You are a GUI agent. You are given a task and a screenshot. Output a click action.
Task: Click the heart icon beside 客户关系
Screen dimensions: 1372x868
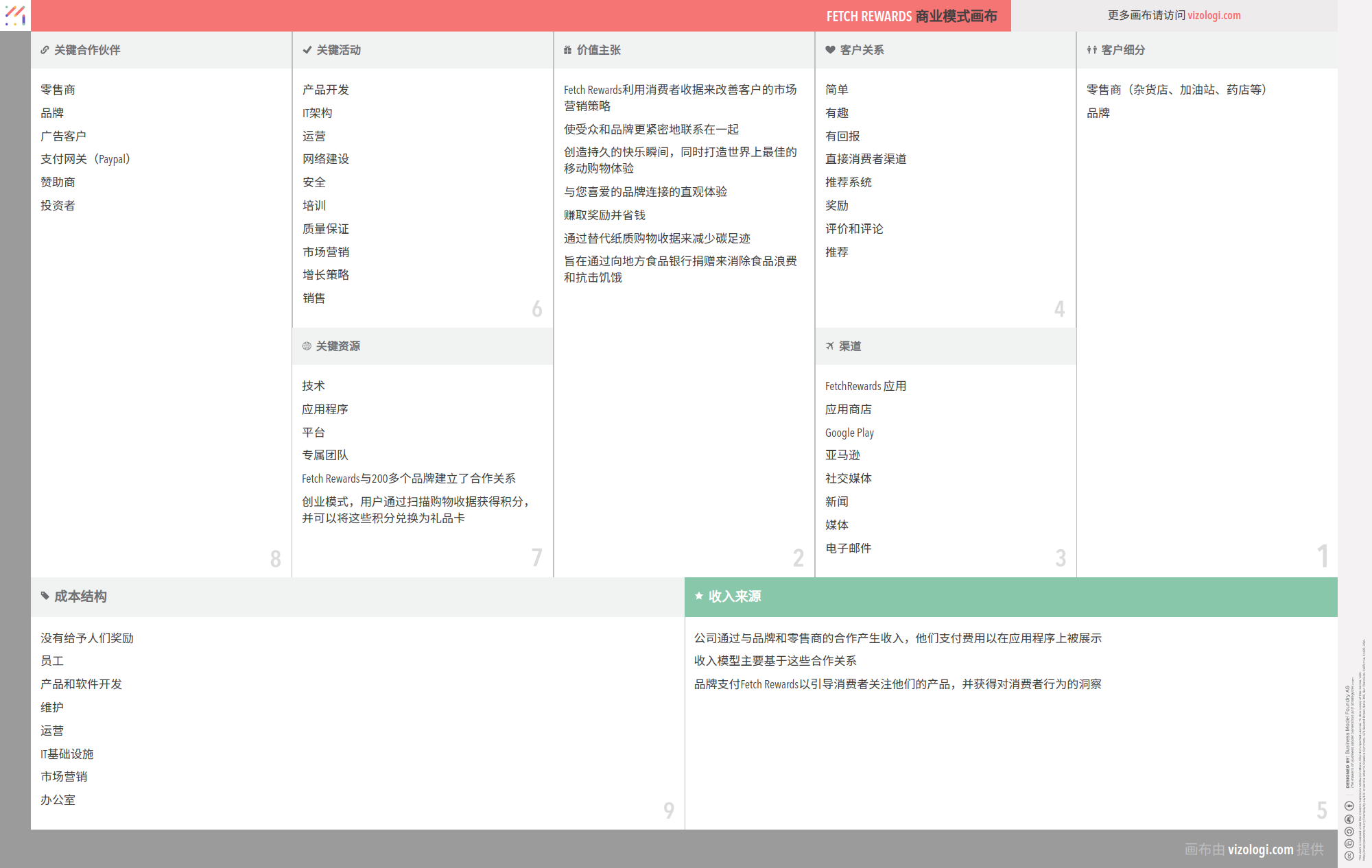(x=830, y=50)
